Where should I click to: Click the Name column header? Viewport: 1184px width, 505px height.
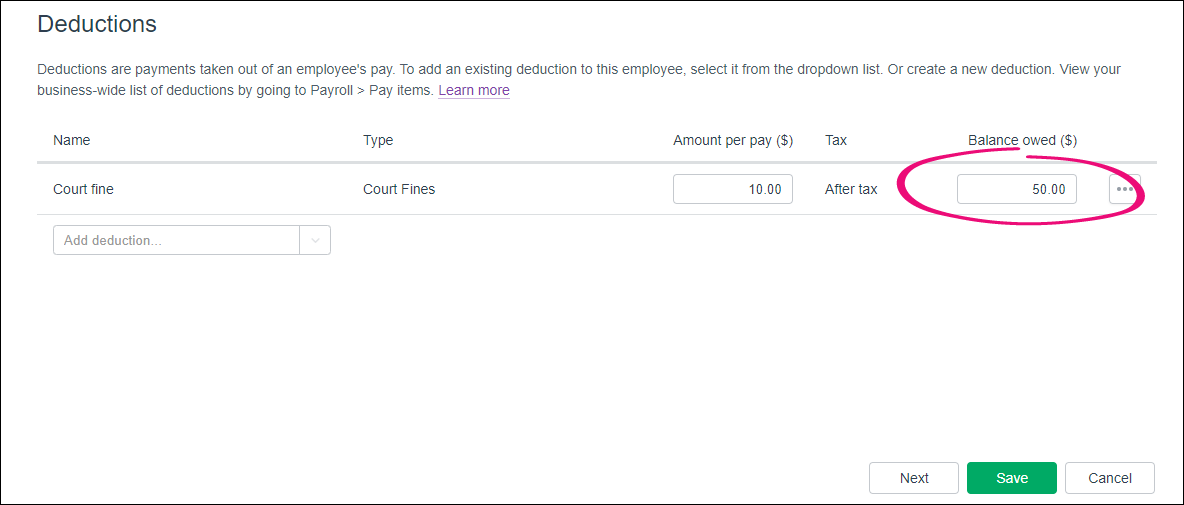point(72,140)
